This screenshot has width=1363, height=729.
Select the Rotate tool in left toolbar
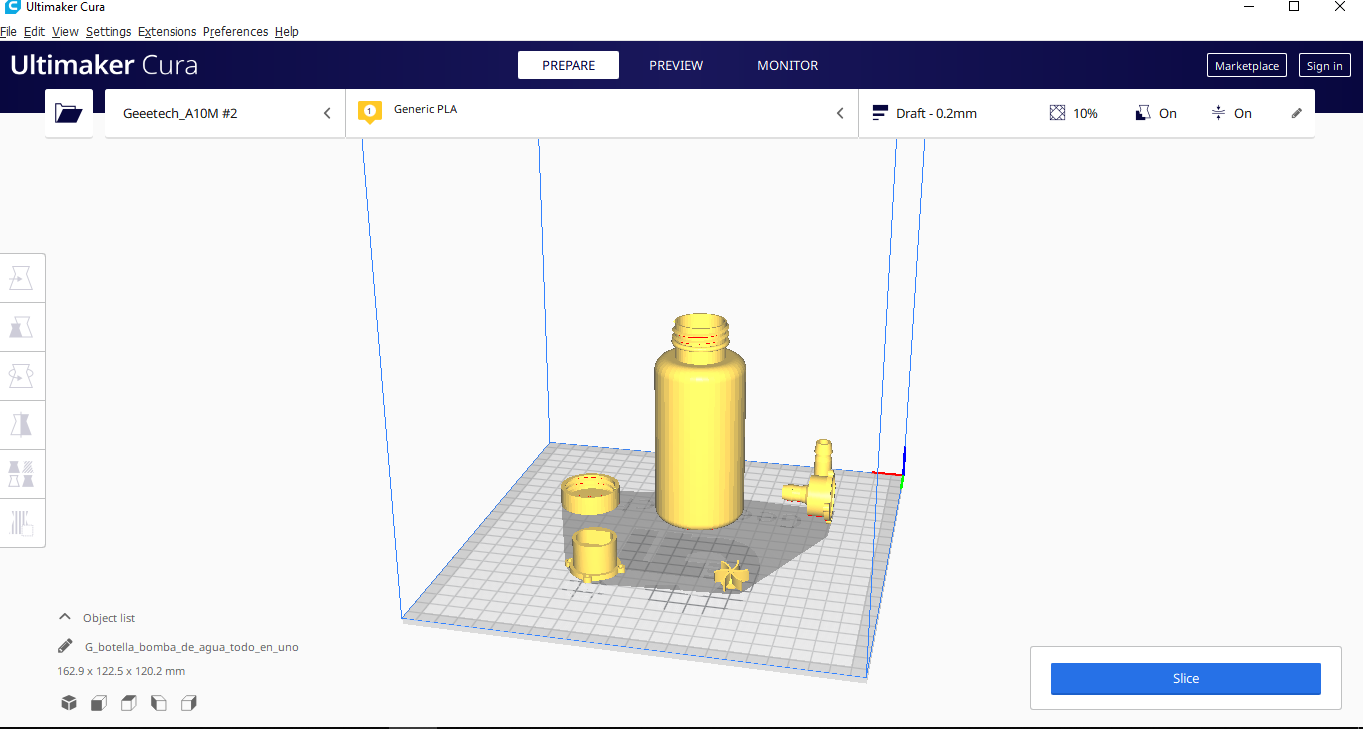coord(22,376)
